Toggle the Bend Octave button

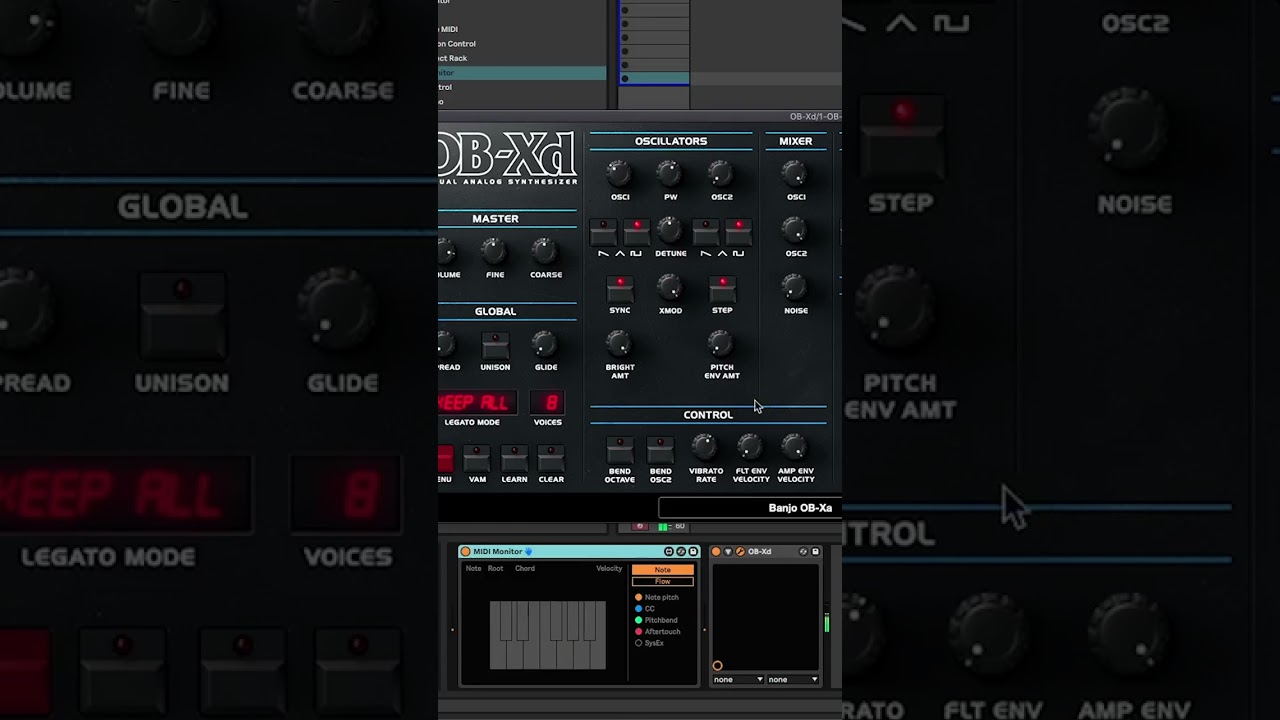pos(620,450)
